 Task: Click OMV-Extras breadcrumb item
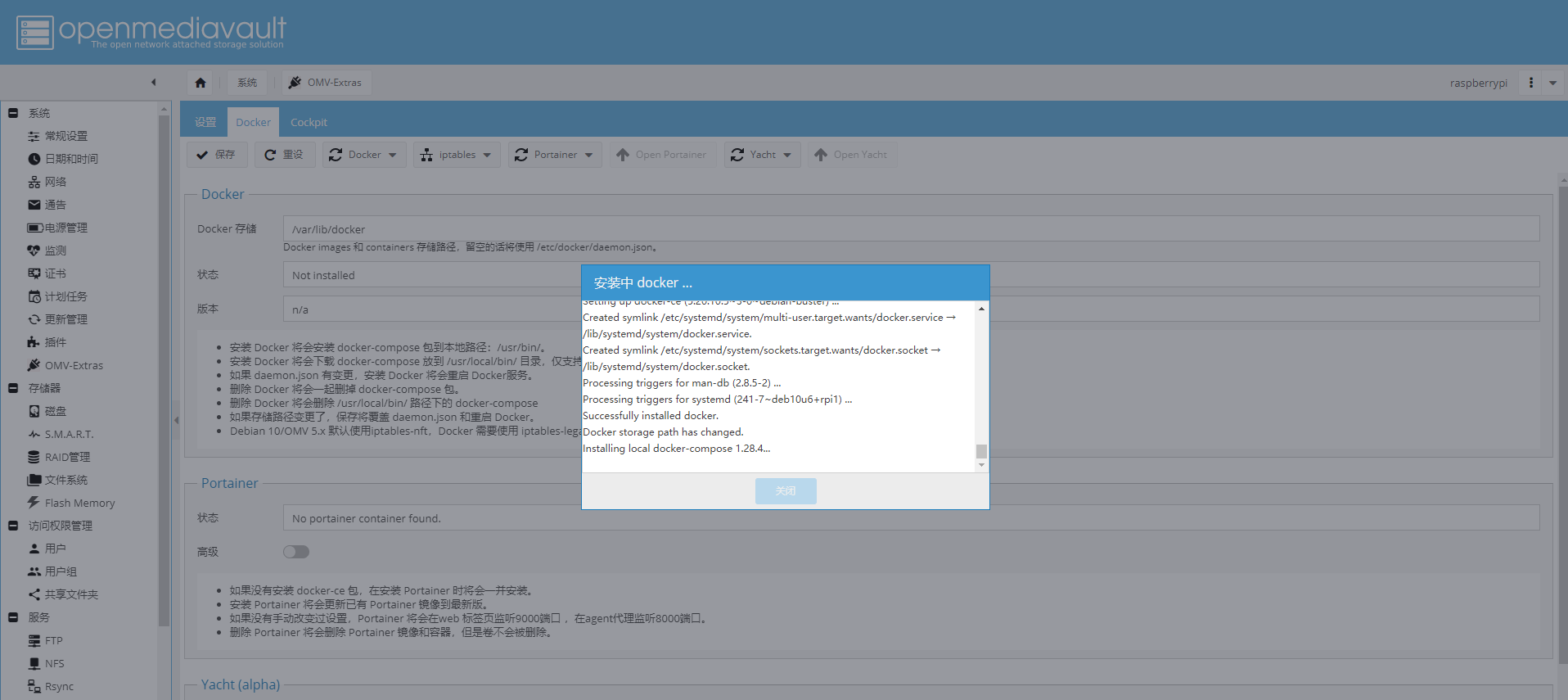326,83
